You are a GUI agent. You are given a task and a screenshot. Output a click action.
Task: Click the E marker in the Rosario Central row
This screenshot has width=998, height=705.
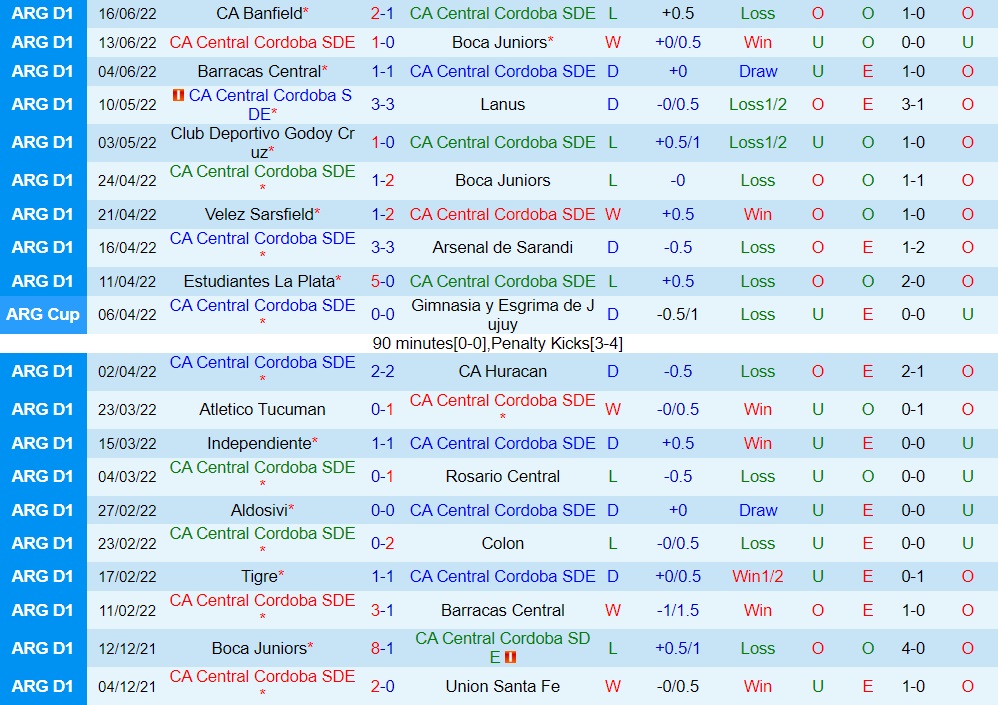click(867, 476)
